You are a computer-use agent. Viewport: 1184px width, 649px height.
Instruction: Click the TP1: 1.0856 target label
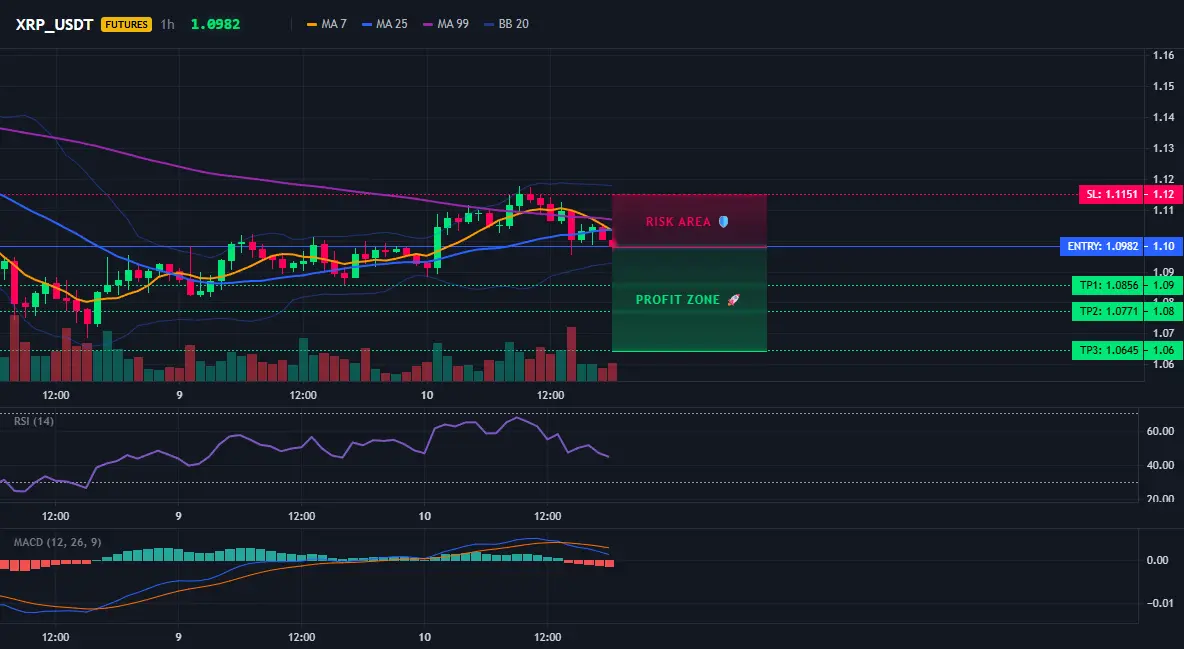pos(1108,285)
